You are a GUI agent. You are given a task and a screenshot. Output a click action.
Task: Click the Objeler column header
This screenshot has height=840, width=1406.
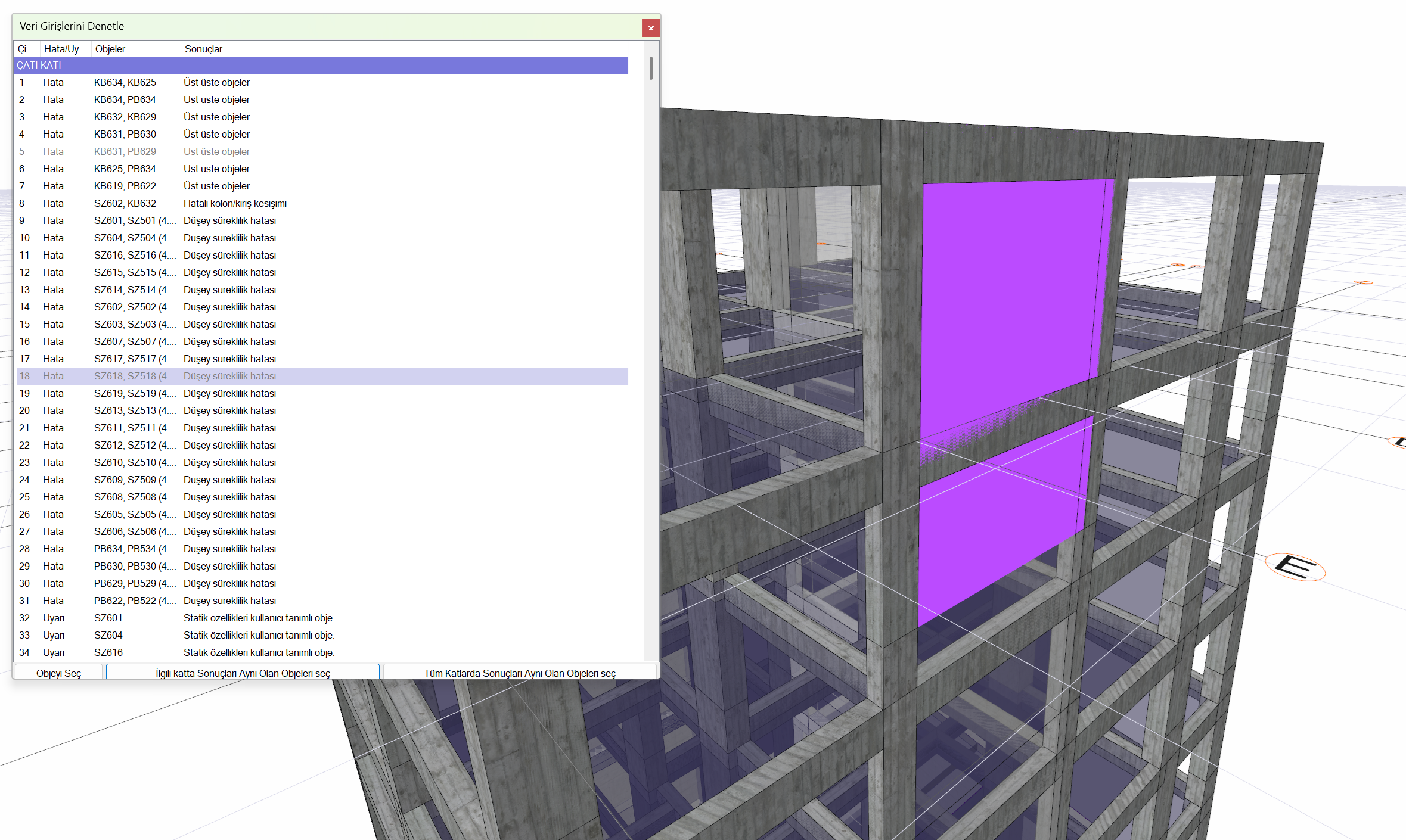coord(110,49)
